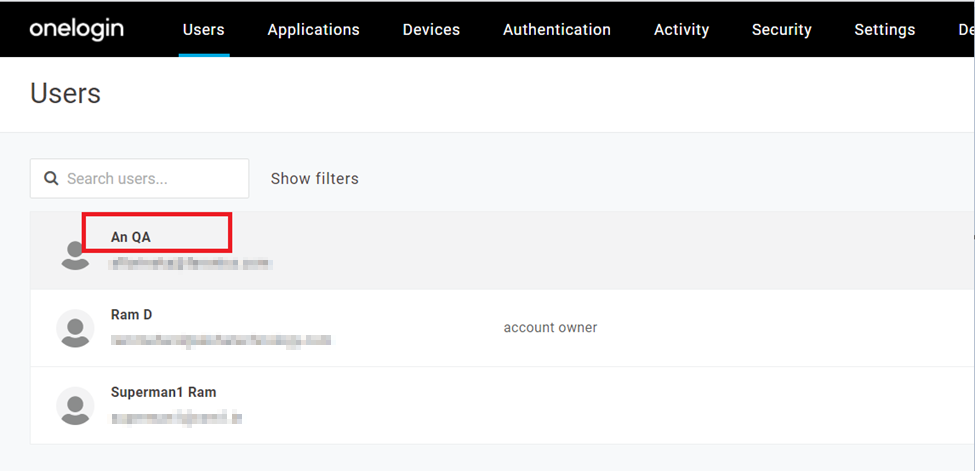Open the Security menu

(781, 30)
